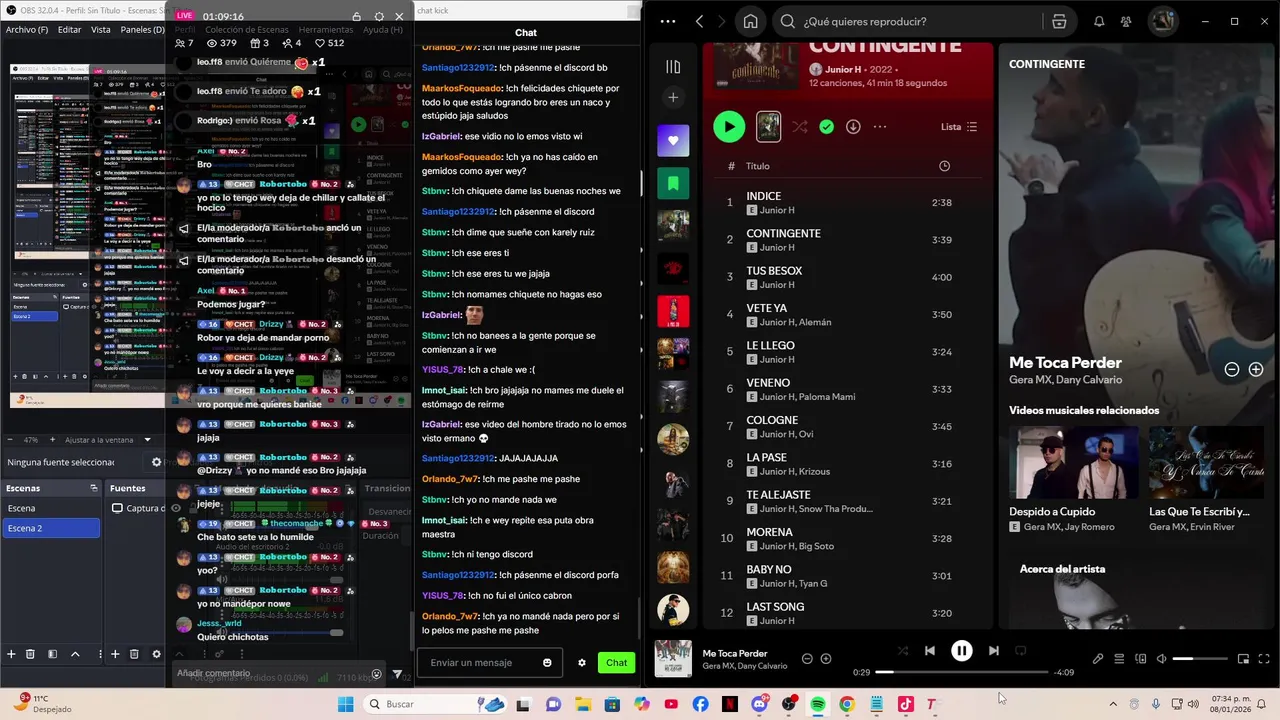Open the Liked Songs purple heart playlist

point(673,141)
